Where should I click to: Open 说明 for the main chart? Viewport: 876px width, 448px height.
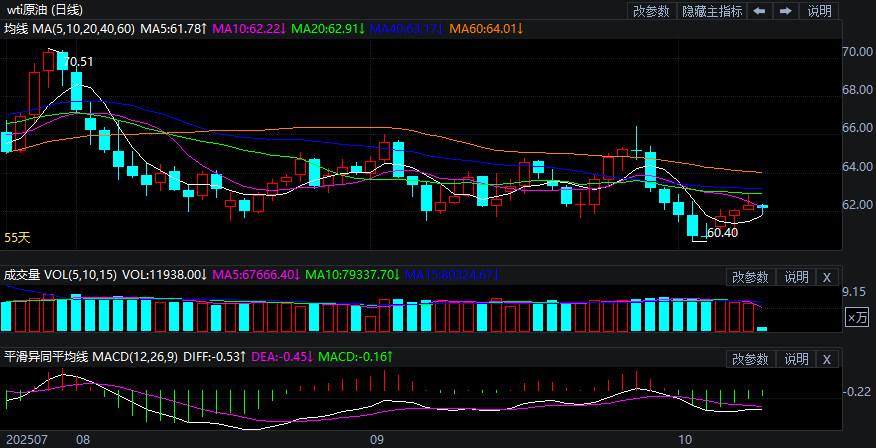coord(819,11)
